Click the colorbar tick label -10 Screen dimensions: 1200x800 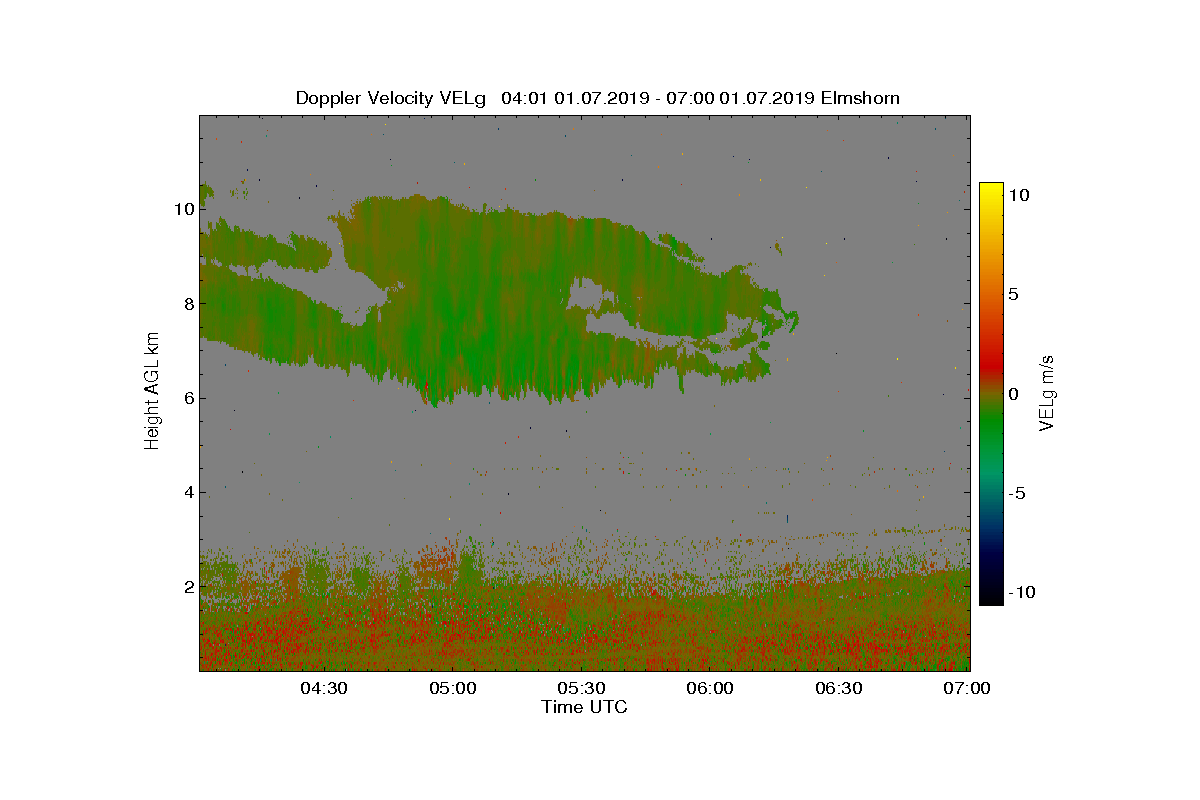[1021, 592]
